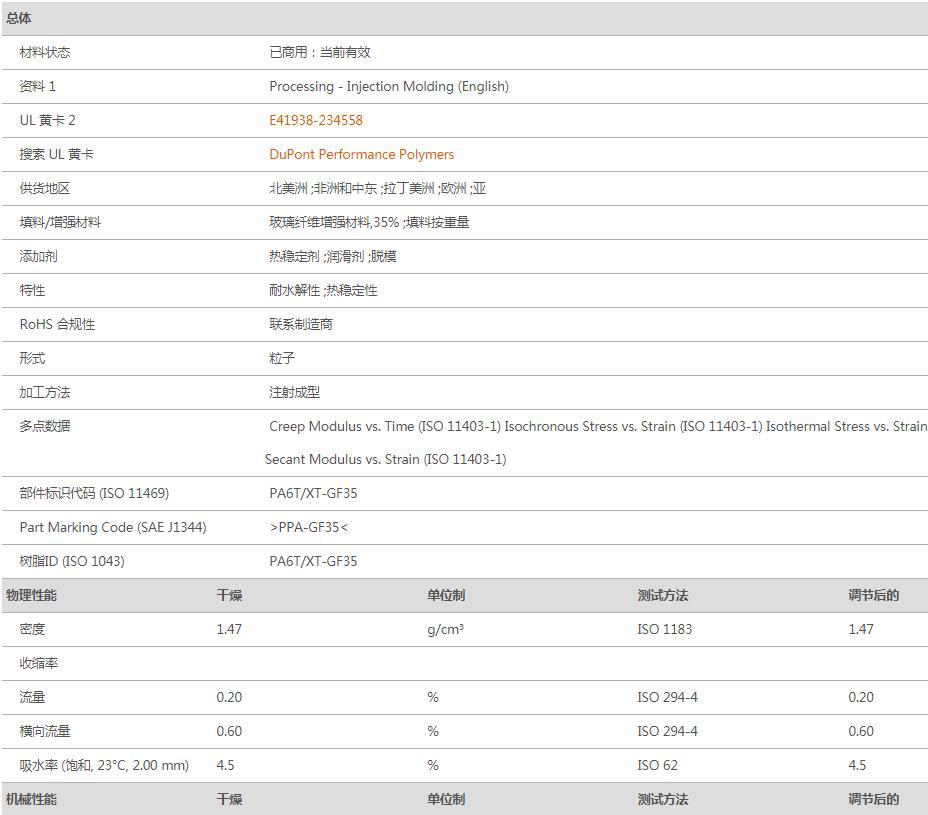Screen dimensions: 928x815
Task: Click the 横向流量 row label
Action: 45,731
